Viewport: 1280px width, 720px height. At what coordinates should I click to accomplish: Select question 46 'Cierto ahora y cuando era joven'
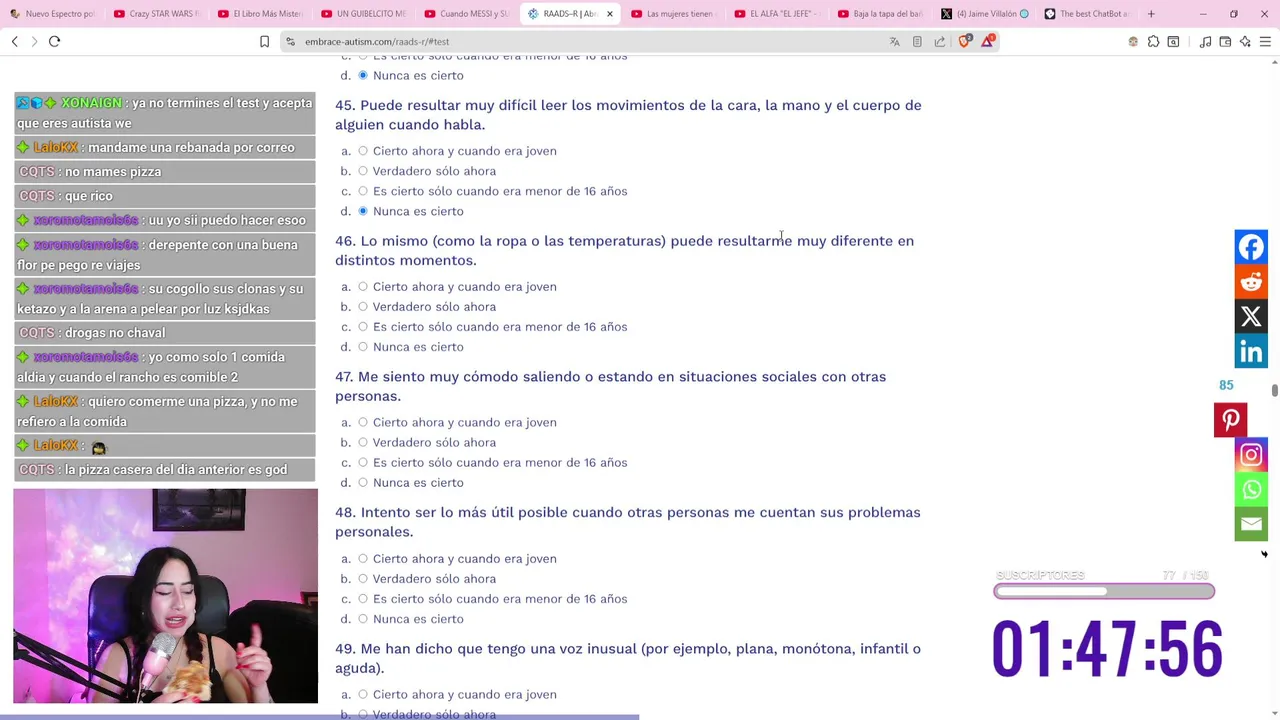tap(363, 287)
